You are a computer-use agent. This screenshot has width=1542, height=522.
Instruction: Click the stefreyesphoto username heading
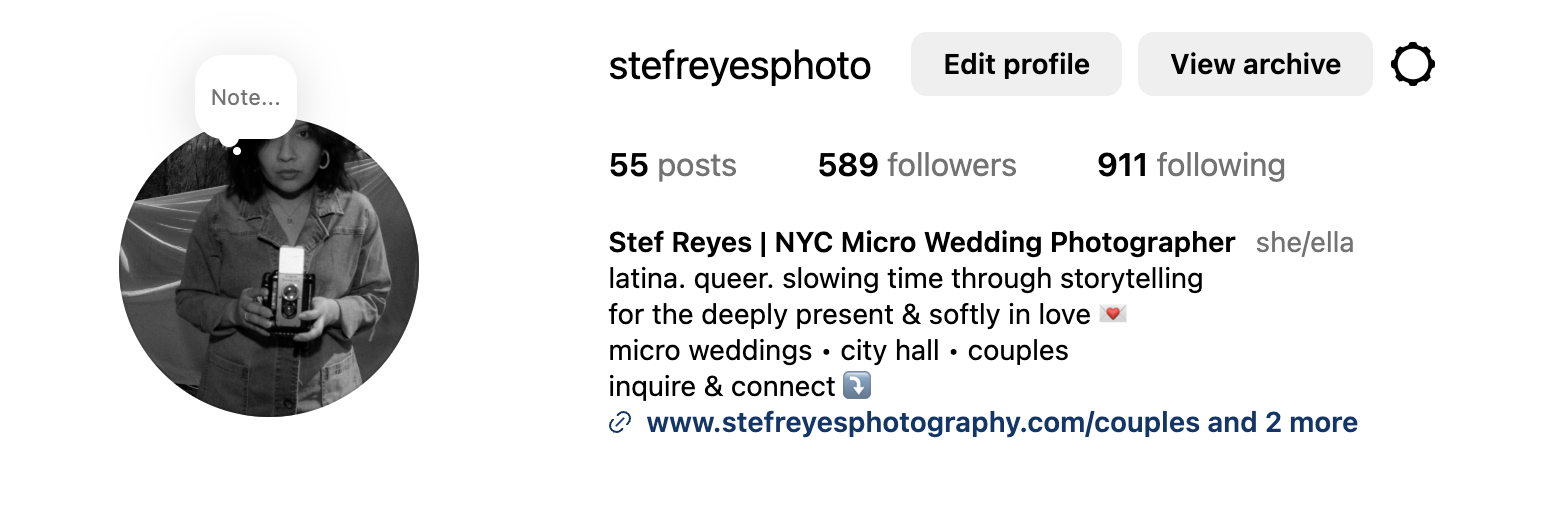740,66
